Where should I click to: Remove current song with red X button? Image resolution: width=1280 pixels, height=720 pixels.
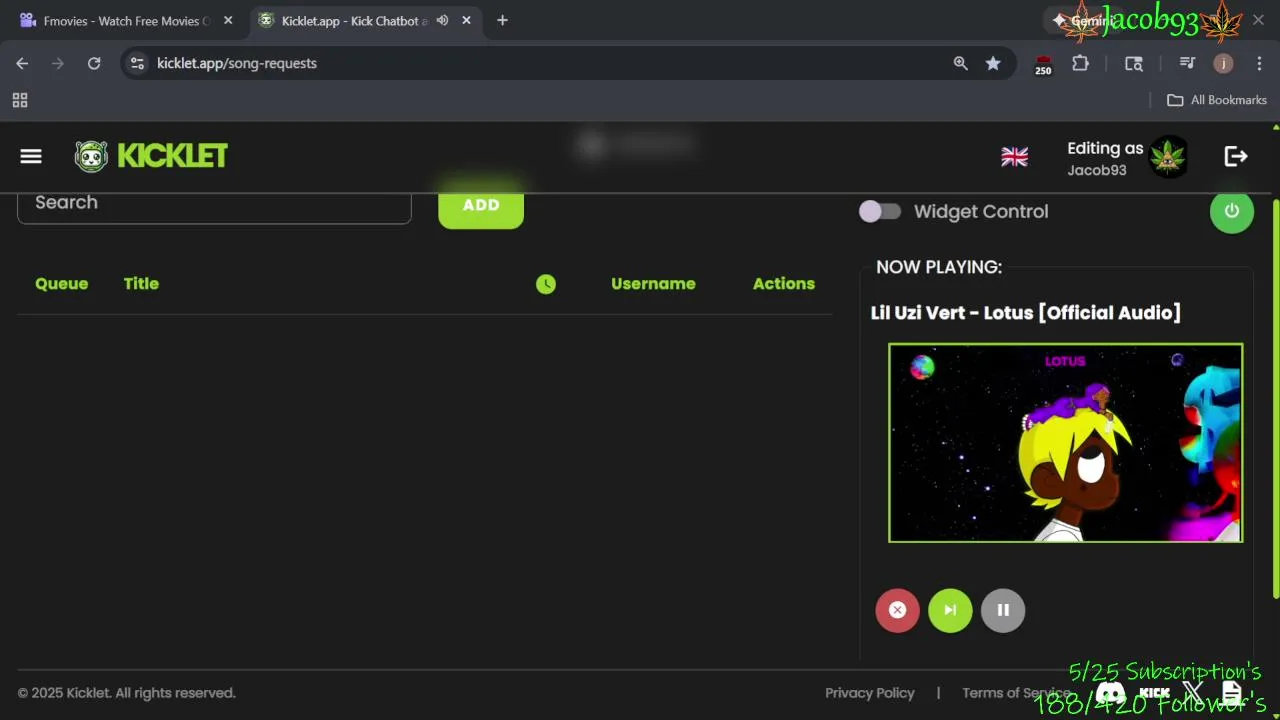pyautogui.click(x=897, y=610)
